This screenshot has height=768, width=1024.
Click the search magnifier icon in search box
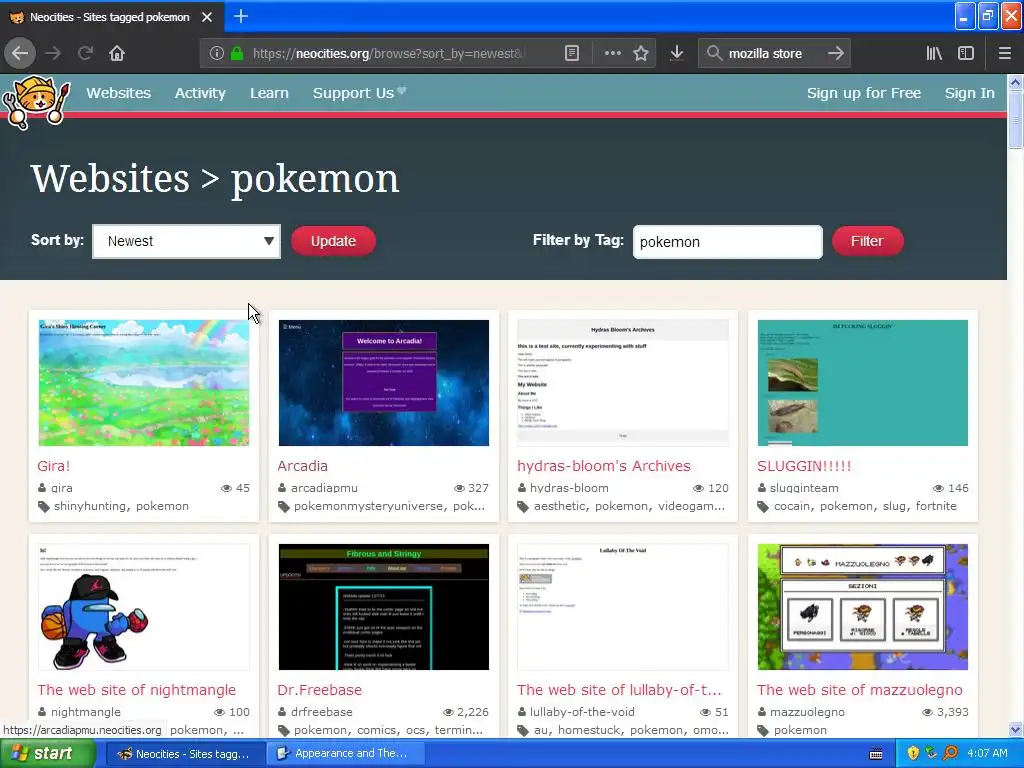tap(714, 53)
